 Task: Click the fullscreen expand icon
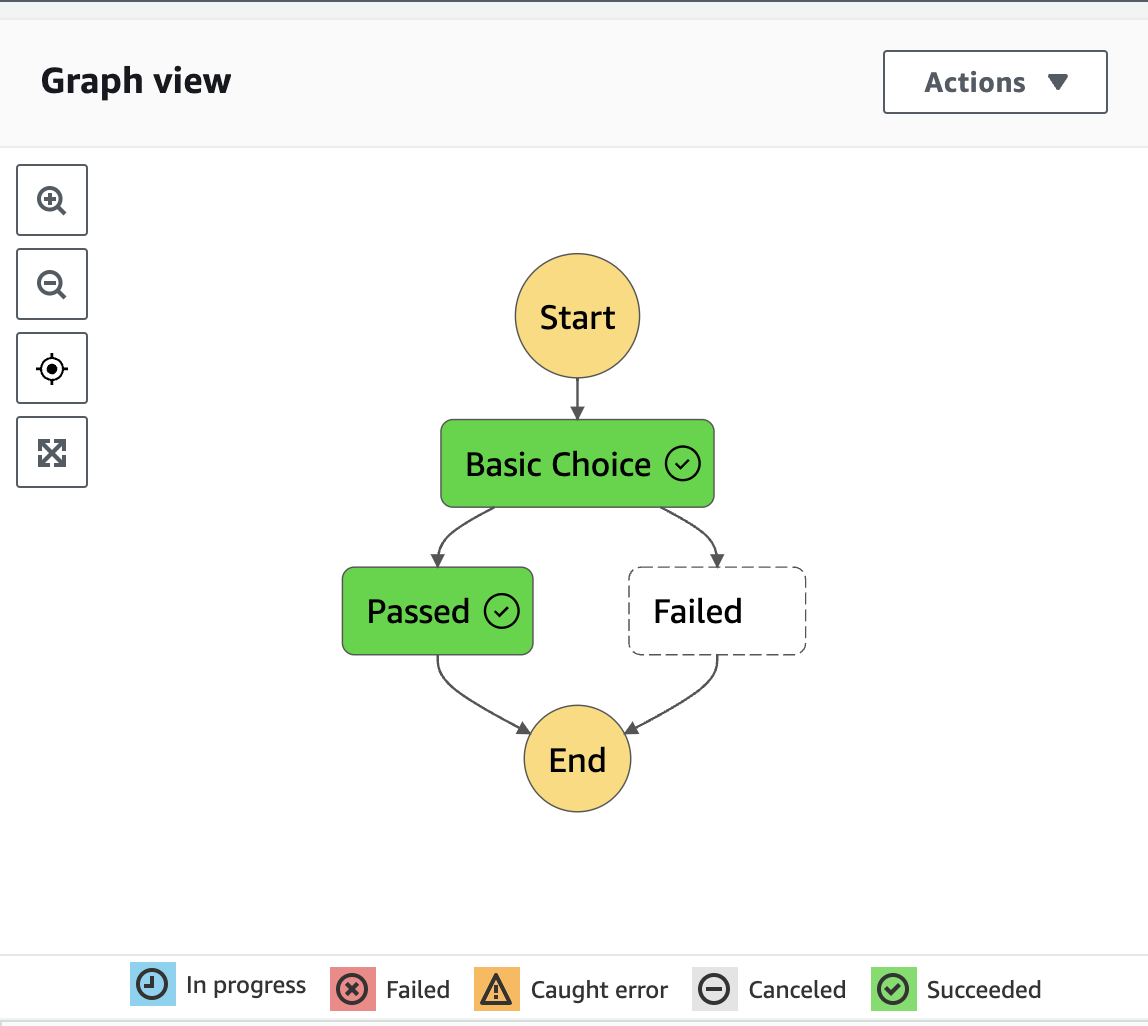(52, 453)
